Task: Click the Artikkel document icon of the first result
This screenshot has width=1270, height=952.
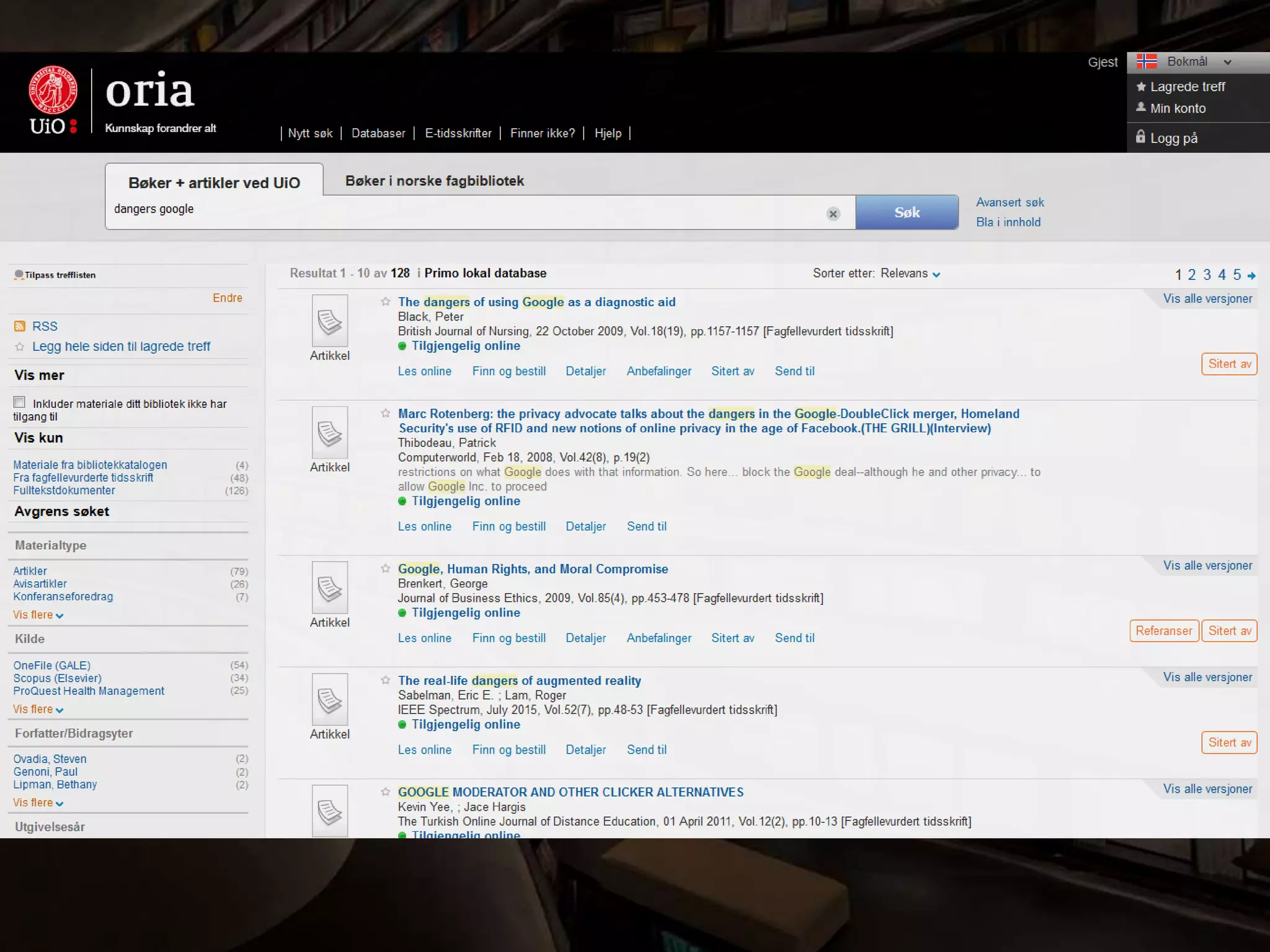Action: click(329, 321)
